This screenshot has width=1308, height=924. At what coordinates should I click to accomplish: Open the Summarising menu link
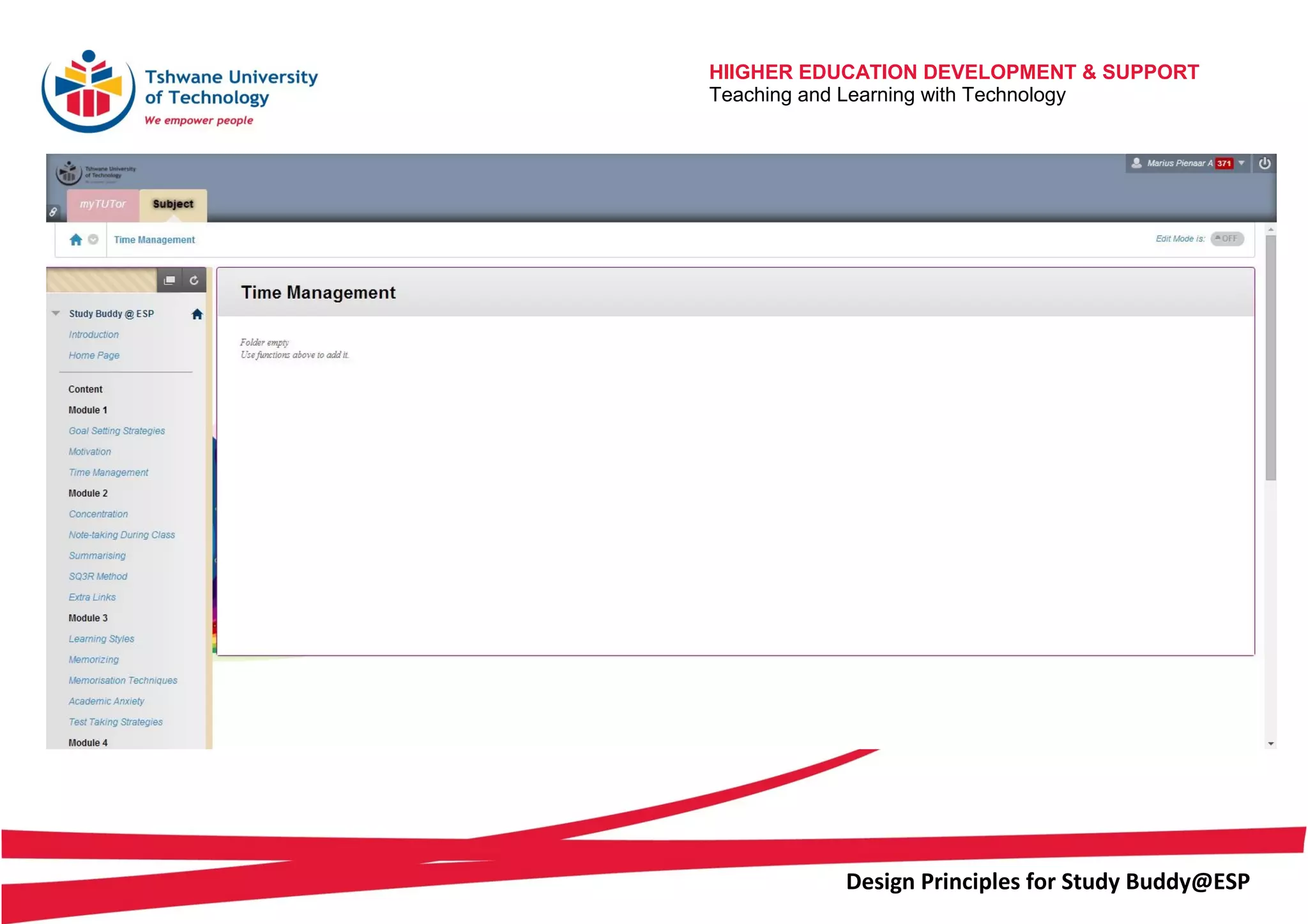tap(97, 556)
